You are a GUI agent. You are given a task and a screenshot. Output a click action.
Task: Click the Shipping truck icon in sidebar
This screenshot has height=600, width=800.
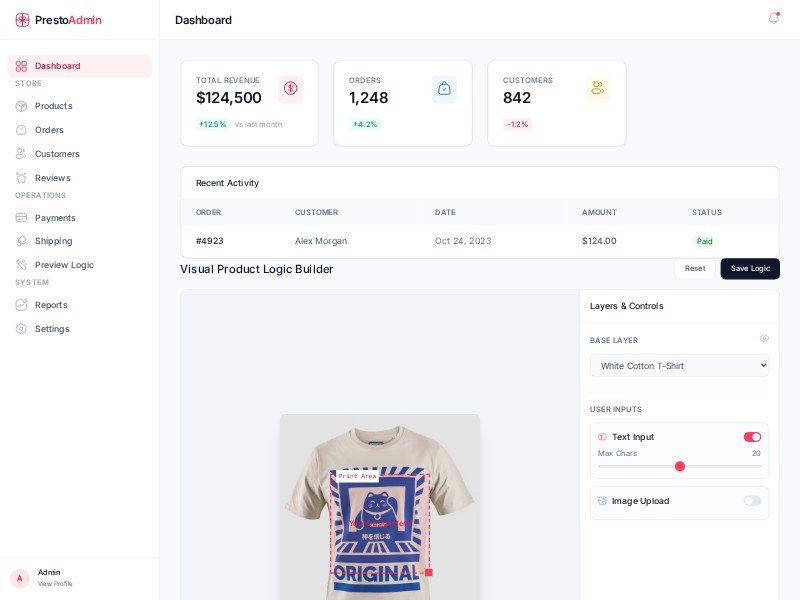click(x=21, y=241)
